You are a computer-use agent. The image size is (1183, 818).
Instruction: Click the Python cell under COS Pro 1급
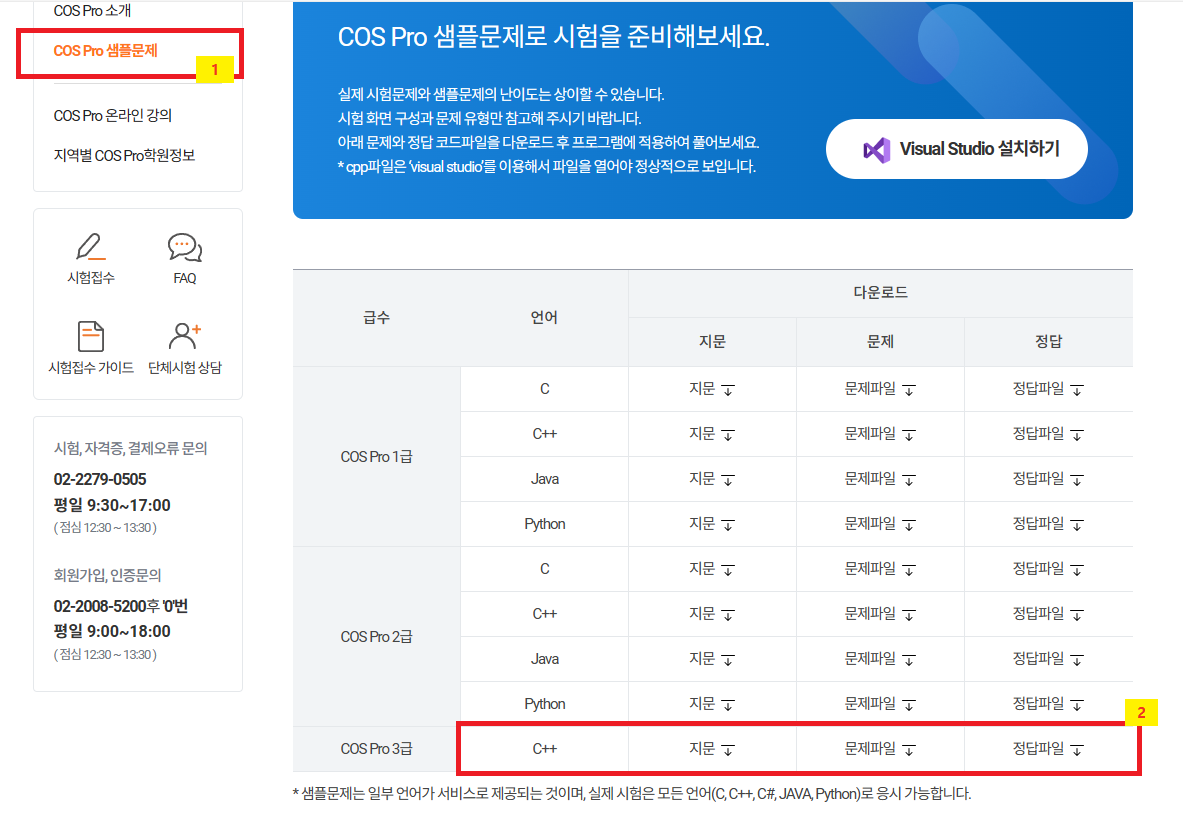pyautogui.click(x=544, y=524)
